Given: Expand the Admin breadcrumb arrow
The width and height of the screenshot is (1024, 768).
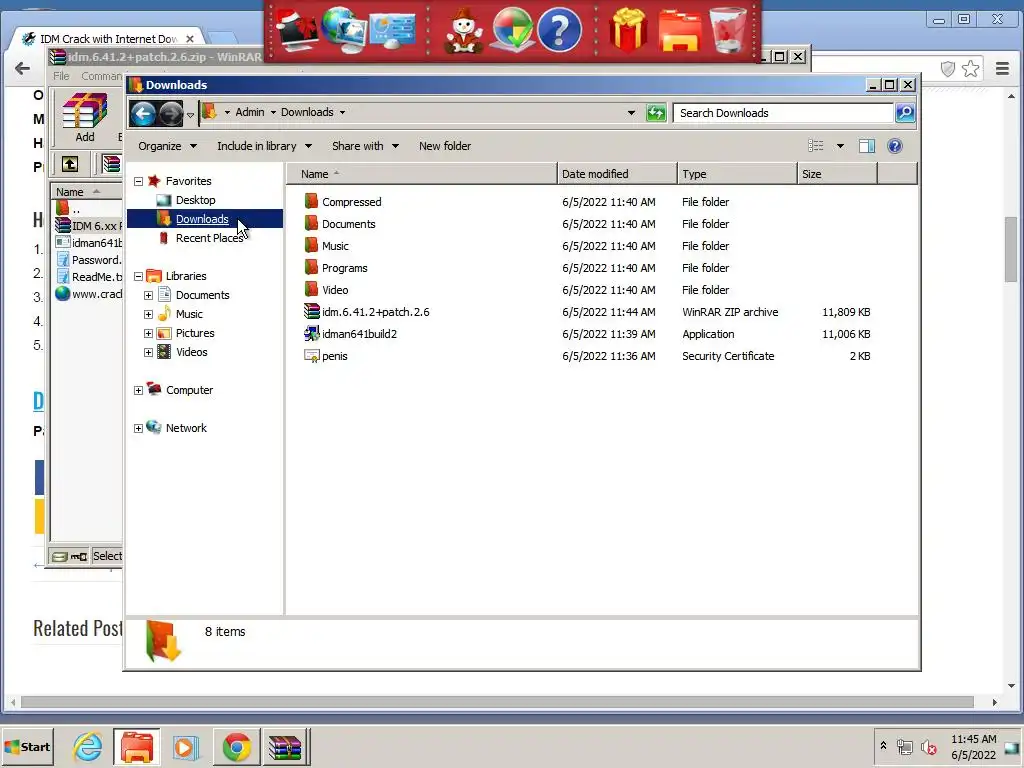Looking at the screenshot, I should click(273, 112).
